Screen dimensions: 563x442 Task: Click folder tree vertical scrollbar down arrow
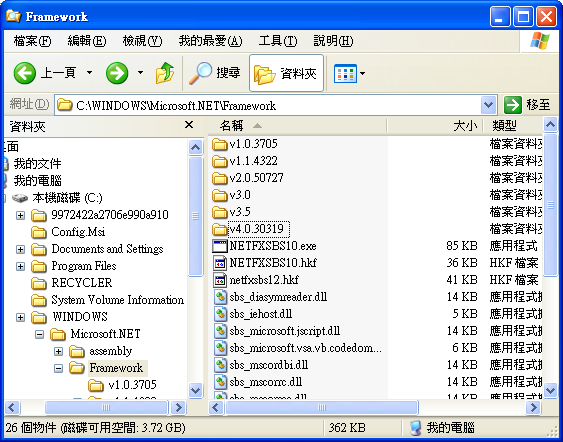point(196,390)
